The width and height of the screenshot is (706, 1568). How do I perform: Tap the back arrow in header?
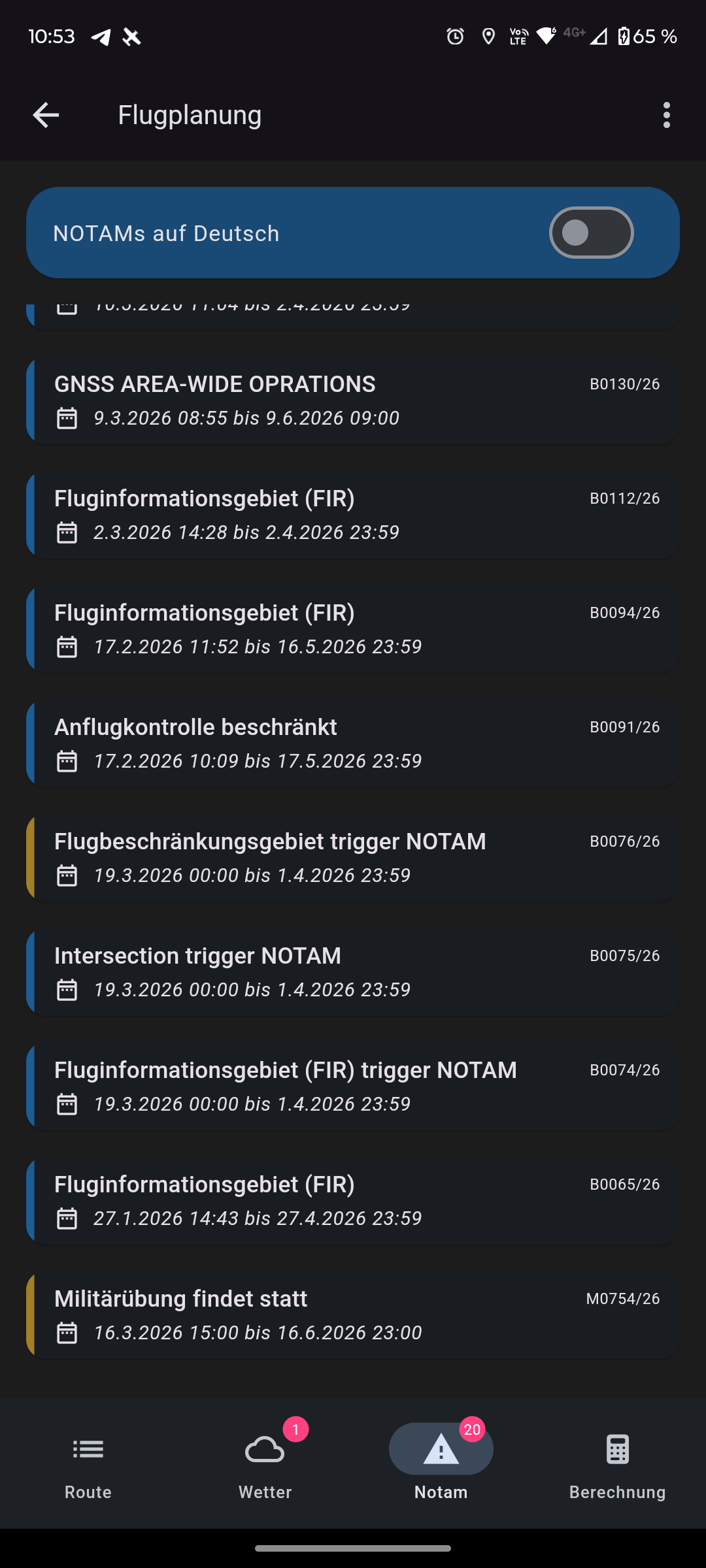(46, 115)
